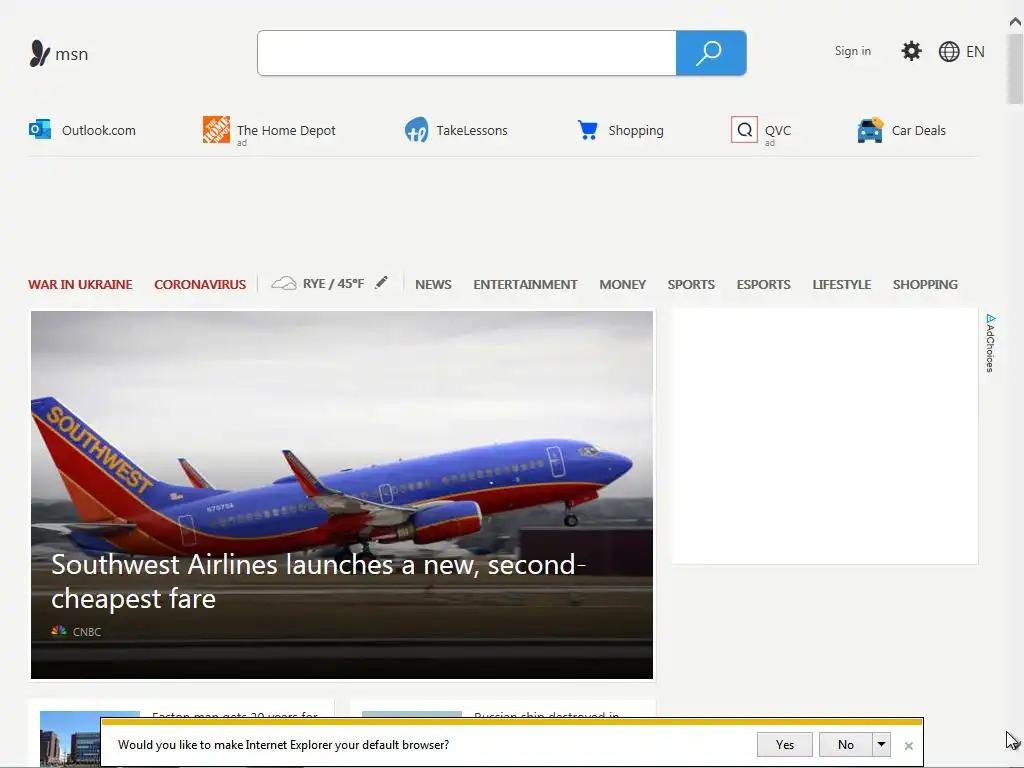Go to SPORTS section

pyautogui.click(x=691, y=285)
